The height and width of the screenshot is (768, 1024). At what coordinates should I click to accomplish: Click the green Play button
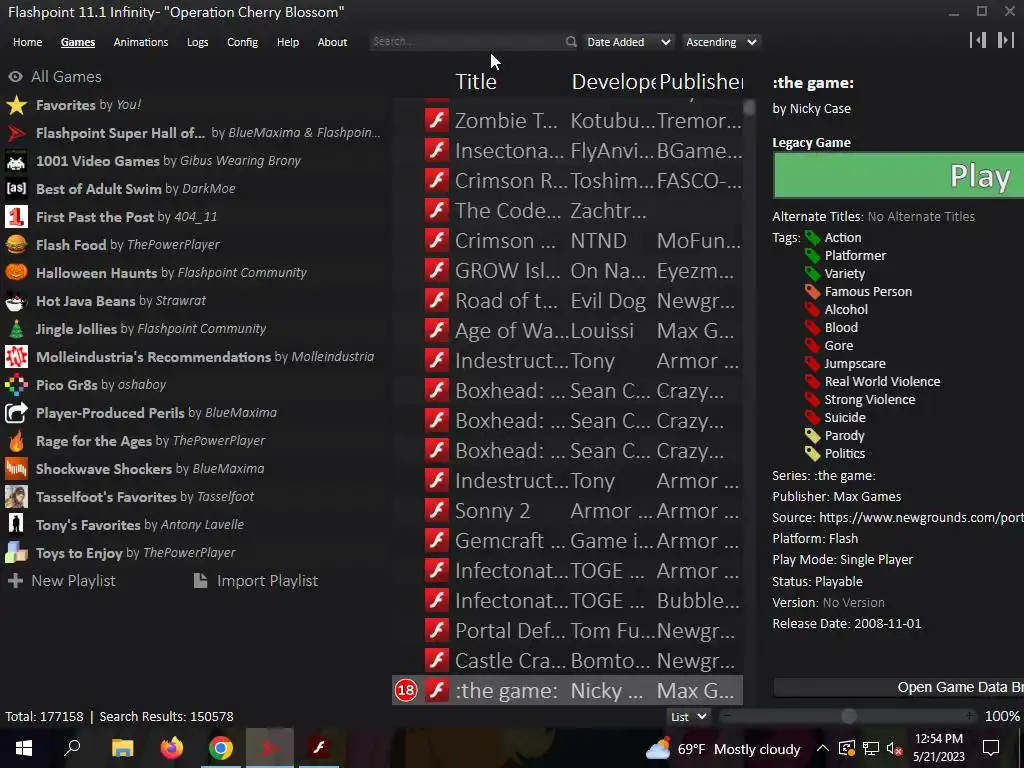click(899, 176)
